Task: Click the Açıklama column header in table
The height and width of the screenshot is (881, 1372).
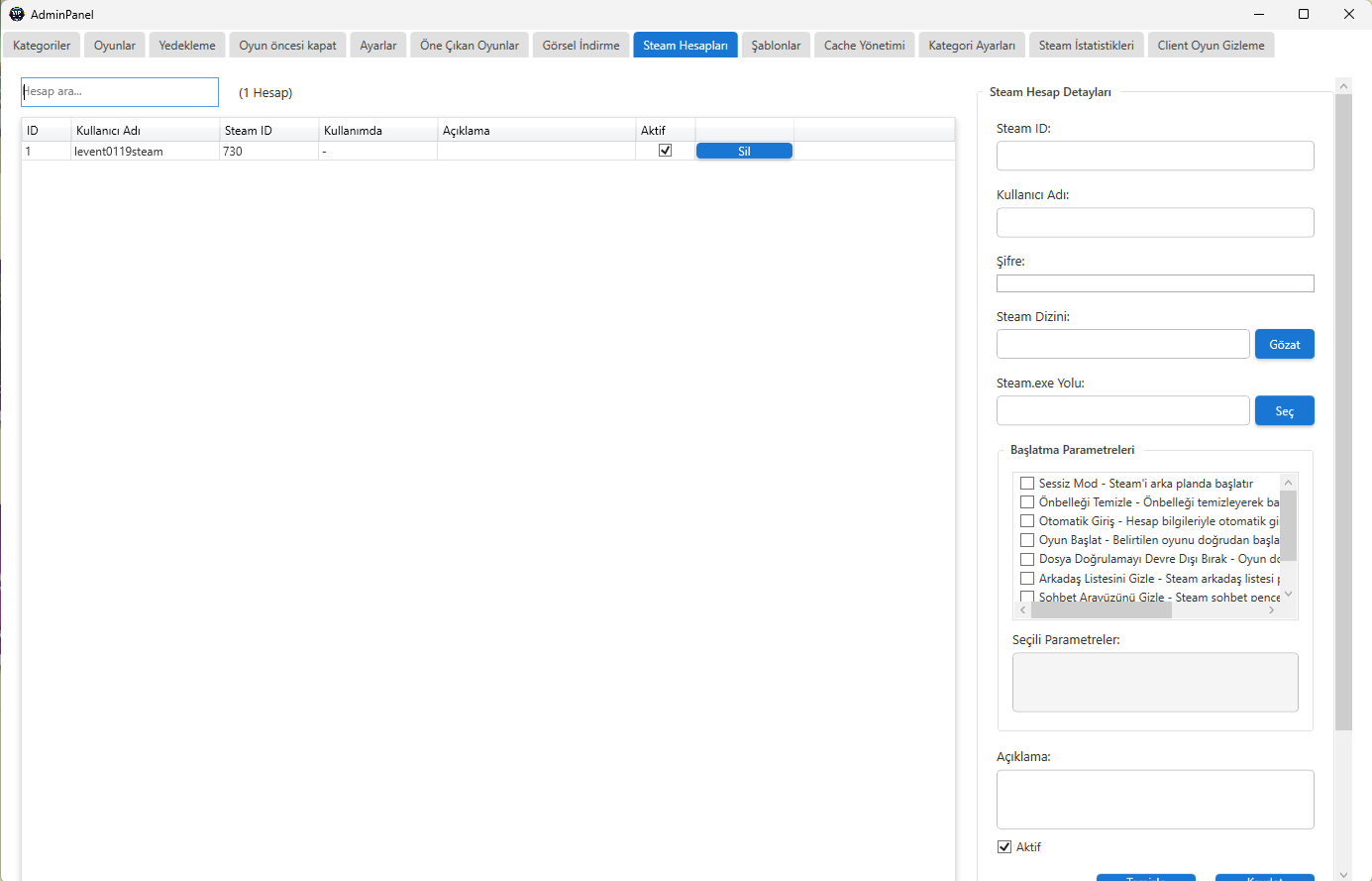Action: point(537,131)
